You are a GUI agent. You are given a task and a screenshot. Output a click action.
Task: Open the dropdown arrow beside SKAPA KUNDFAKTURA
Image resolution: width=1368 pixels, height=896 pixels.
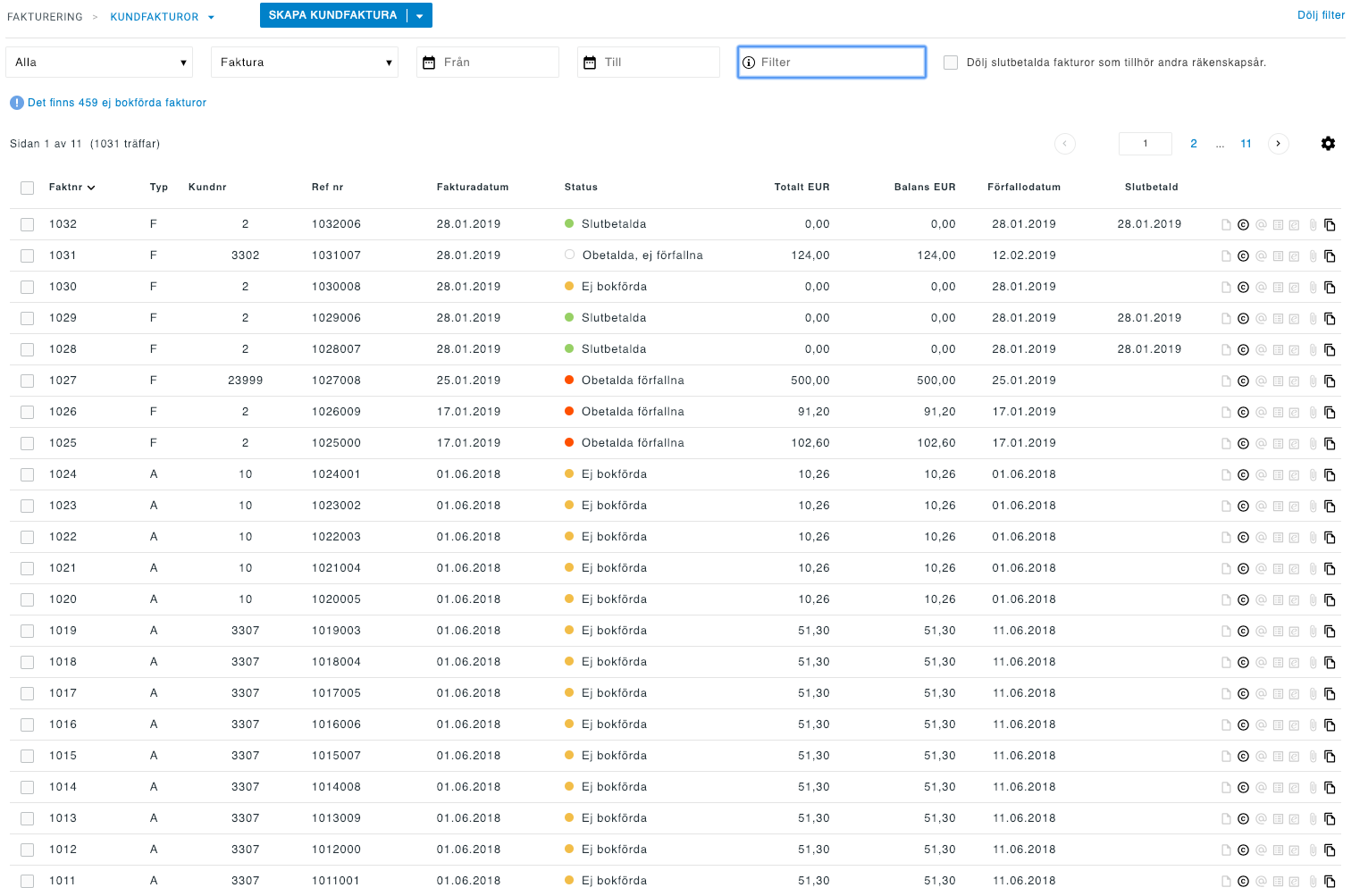[x=419, y=15]
